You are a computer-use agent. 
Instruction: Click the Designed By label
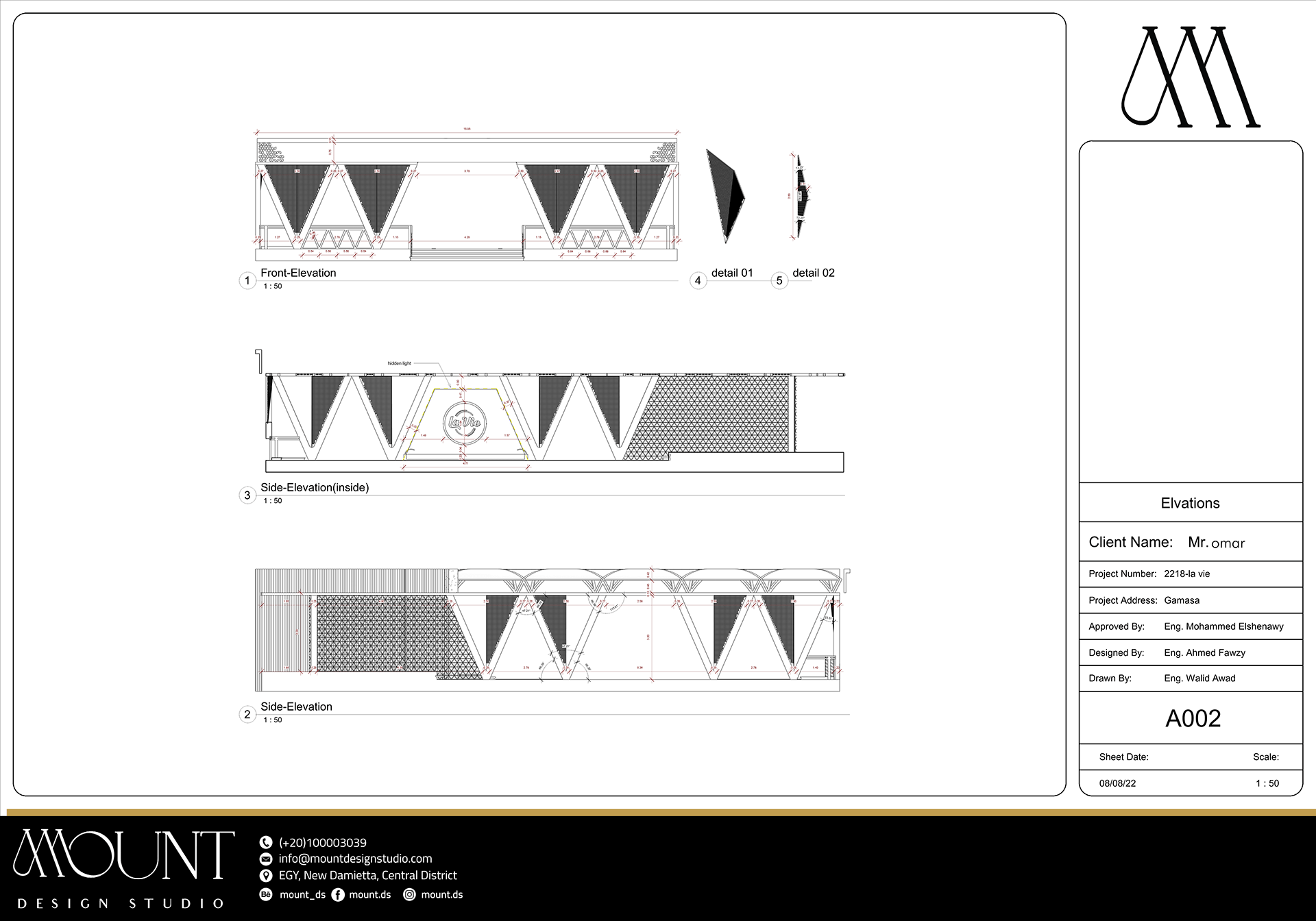tap(1116, 652)
